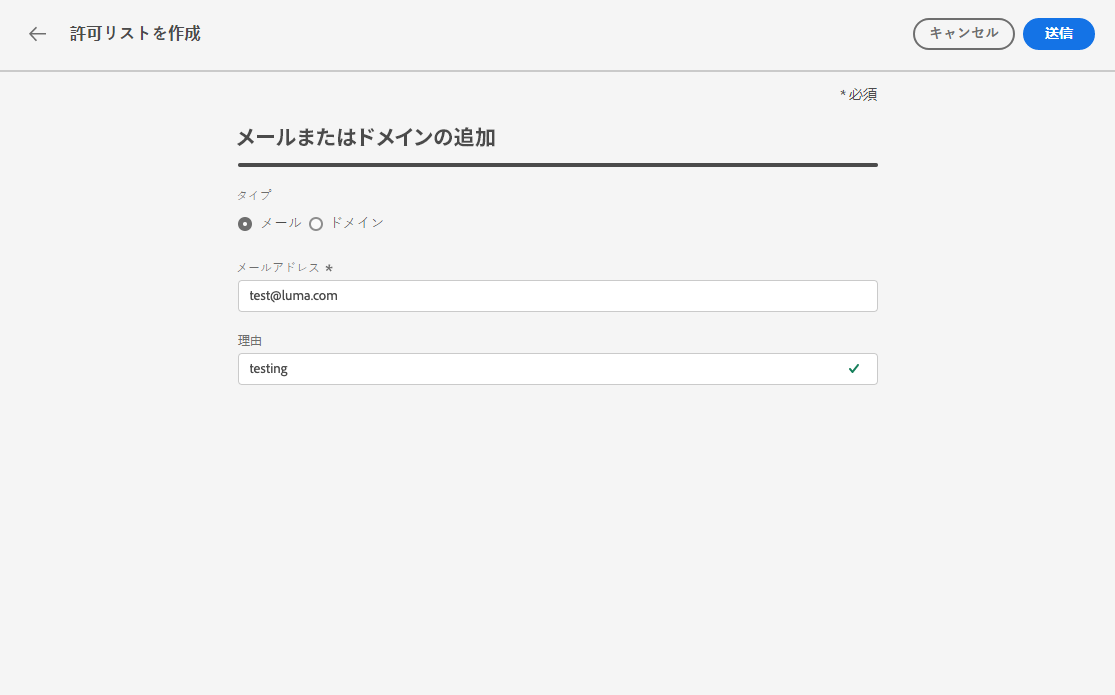Click the 理由 field label

click(x=250, y=341)
